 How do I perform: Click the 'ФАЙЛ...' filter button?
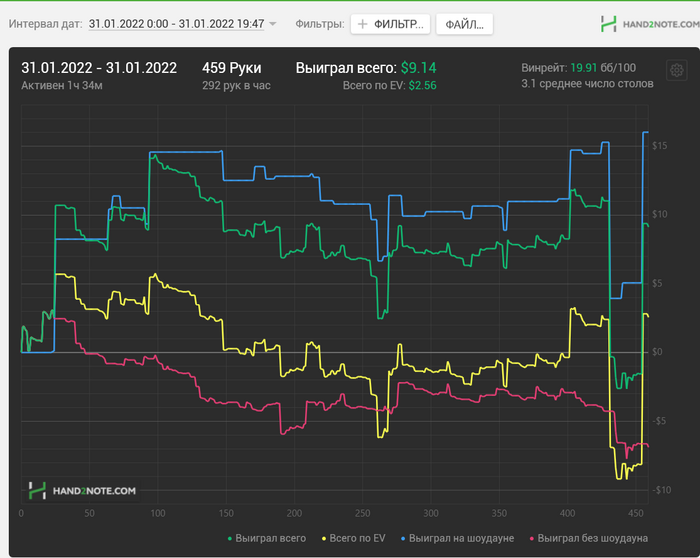tap(464, 23)
